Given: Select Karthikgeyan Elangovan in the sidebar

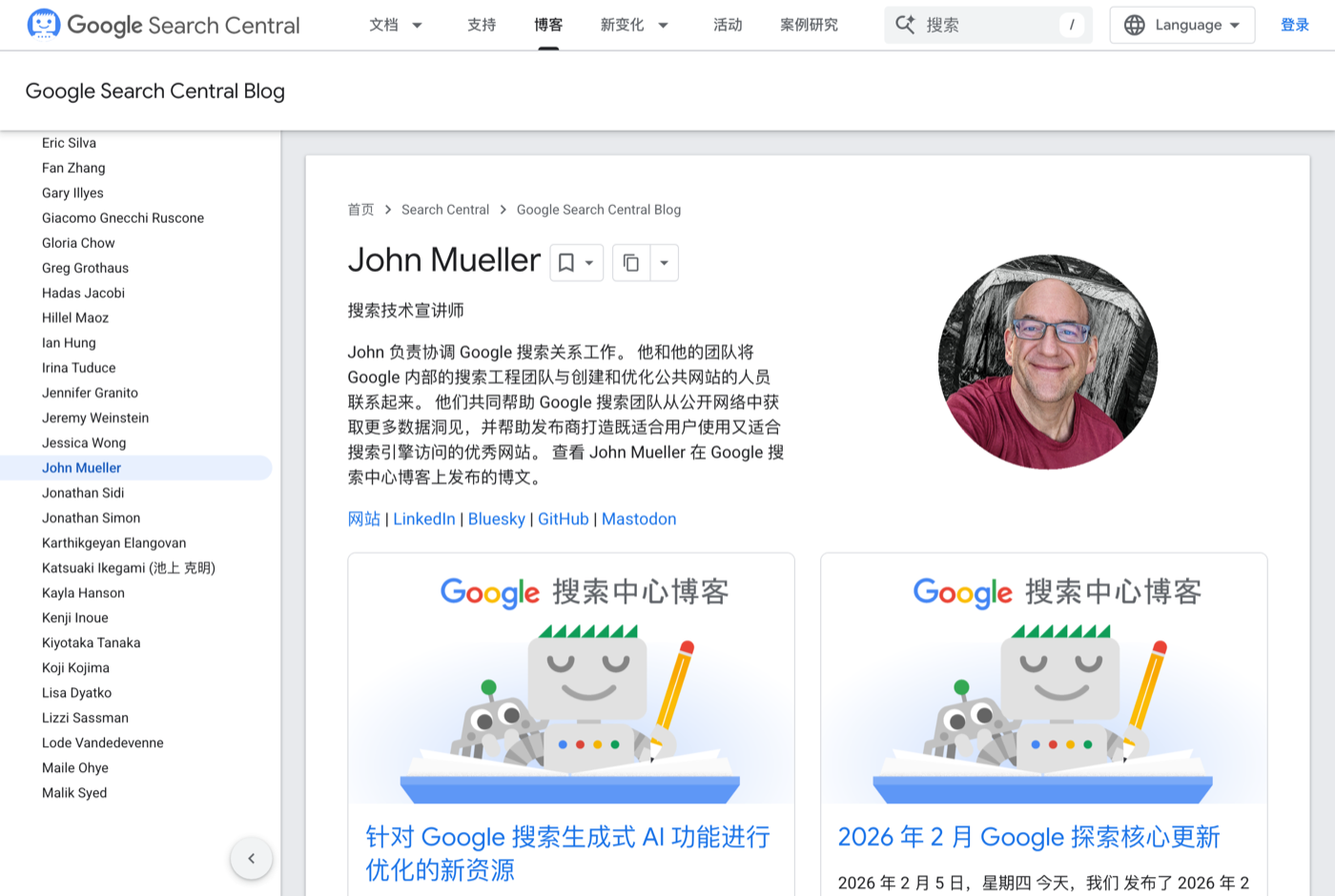Looking at the screenshot, I should pos(113,542).
